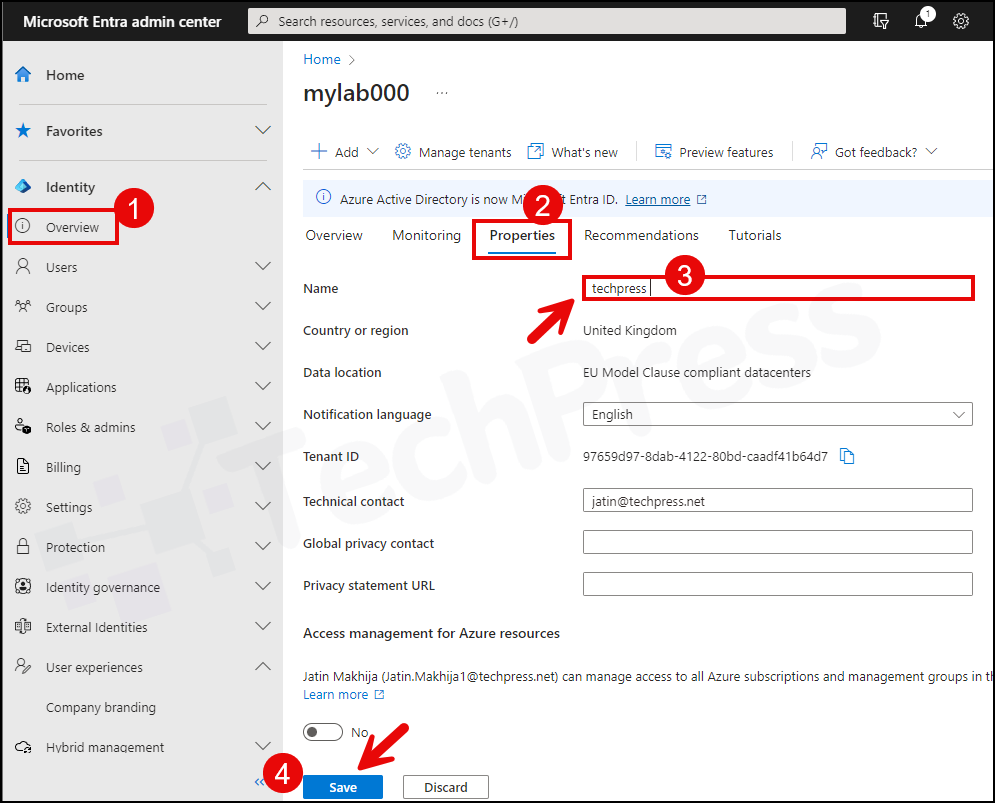Open the Recommendations tab
Viewport: 995px width, 803px height.
point(641,235)
